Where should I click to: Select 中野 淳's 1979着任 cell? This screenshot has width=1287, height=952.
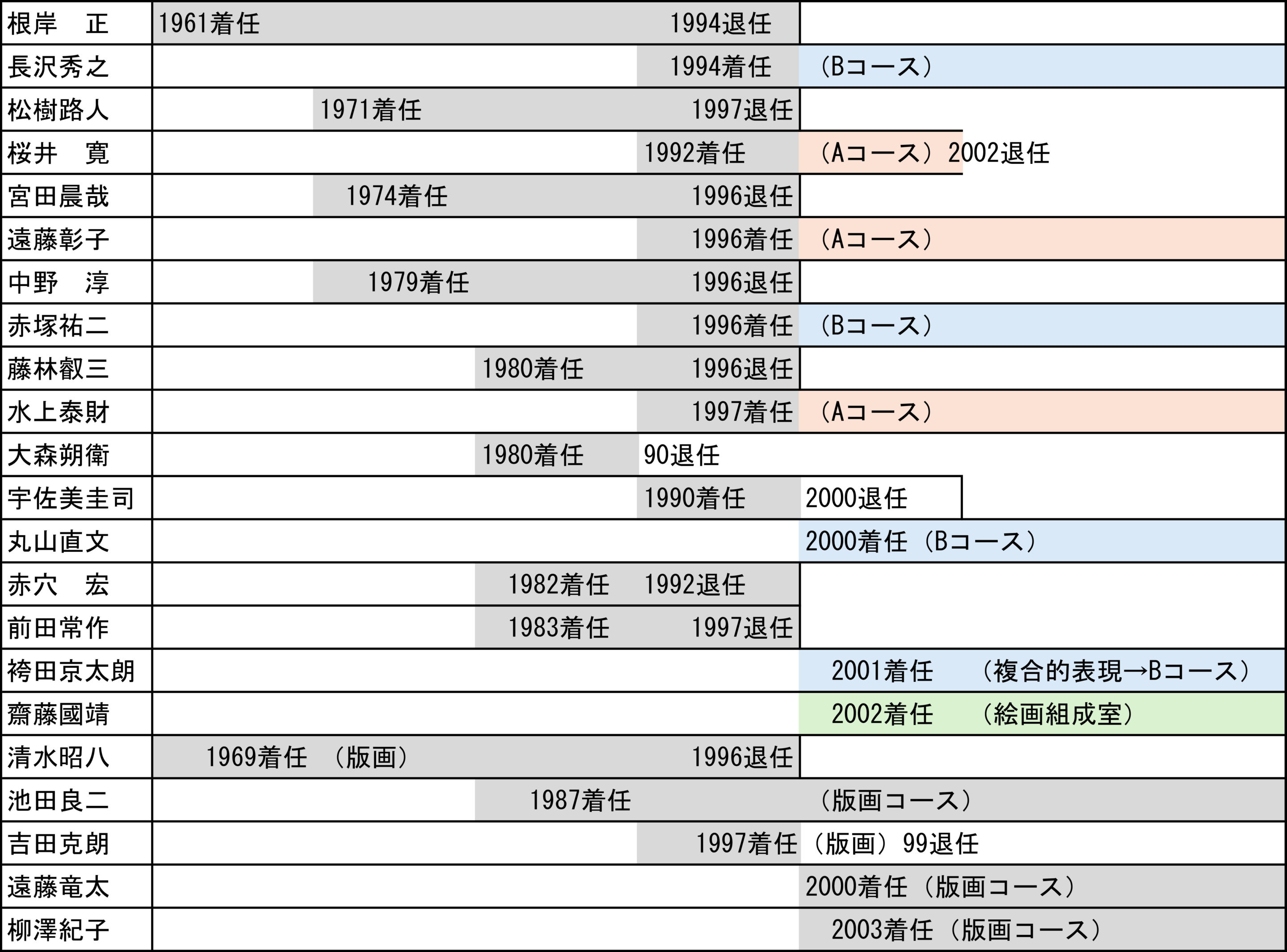tap(418, 283)
